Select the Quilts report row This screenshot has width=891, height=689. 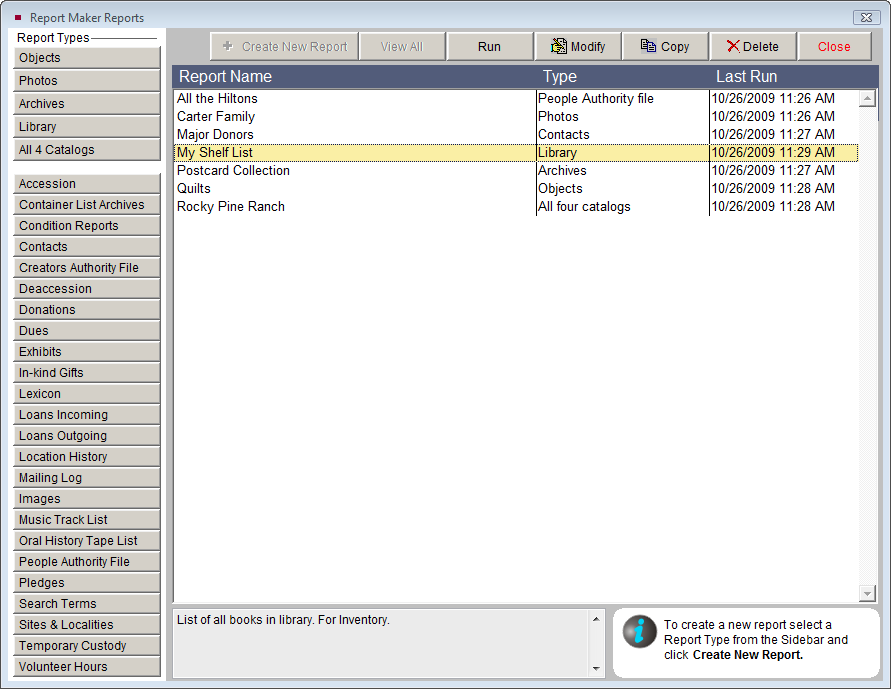pos(194,188)
